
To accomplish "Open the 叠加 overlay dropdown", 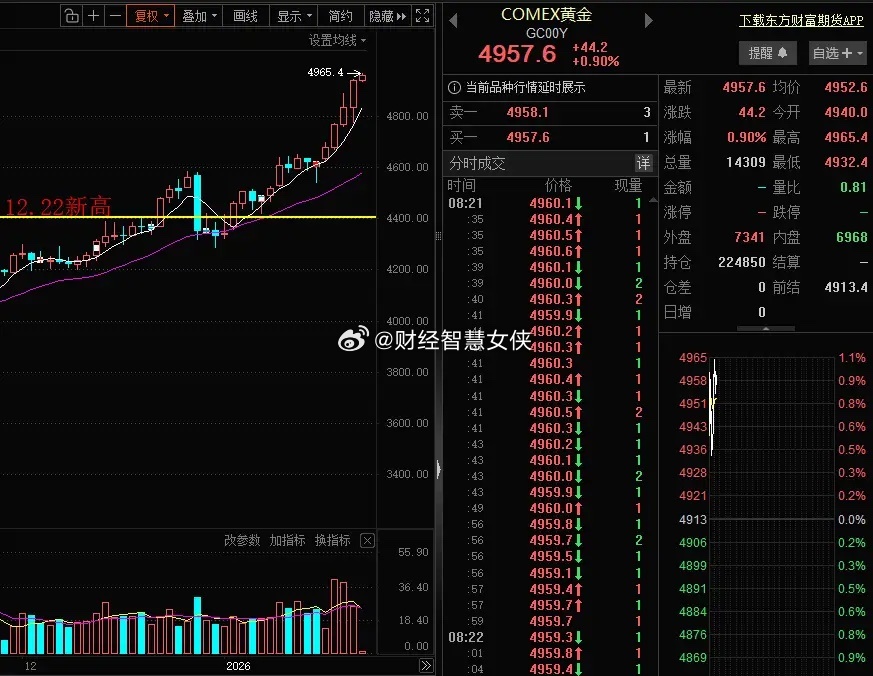I will tap(199, 16).
